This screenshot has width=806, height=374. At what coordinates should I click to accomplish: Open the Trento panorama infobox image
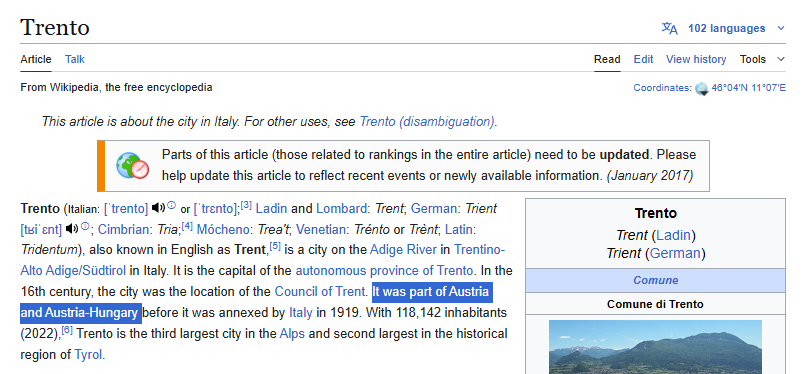tap(655, 347)
